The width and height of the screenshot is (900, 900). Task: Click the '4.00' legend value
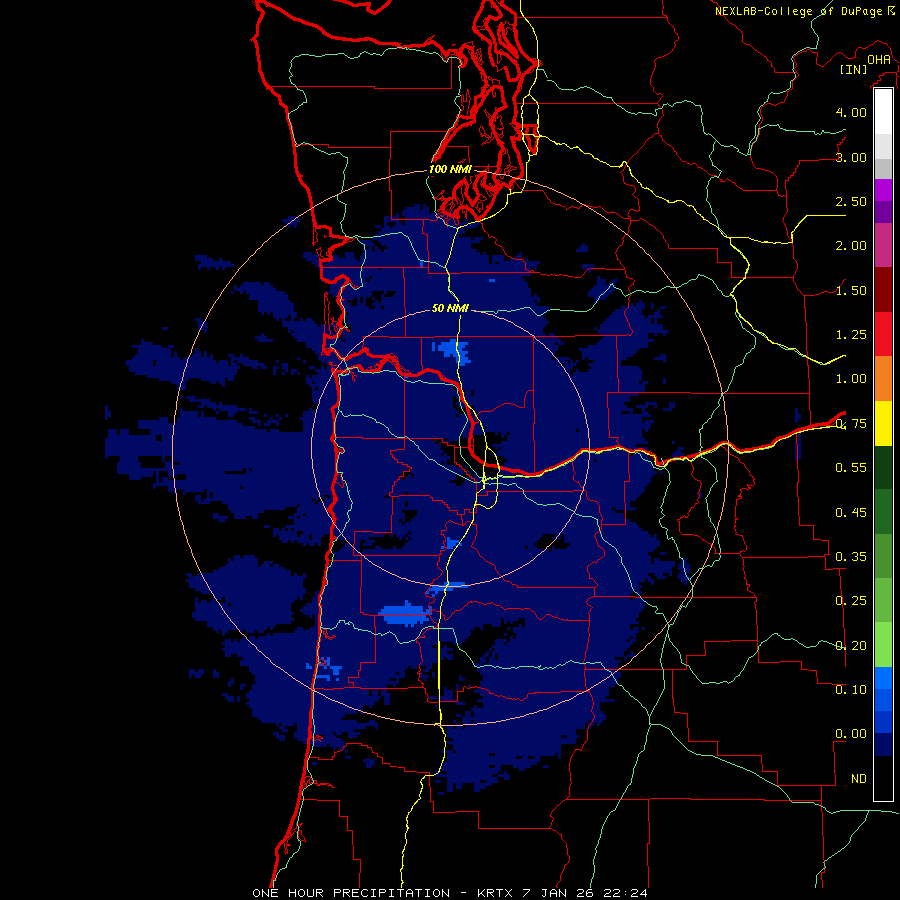(x=851, y=112)
